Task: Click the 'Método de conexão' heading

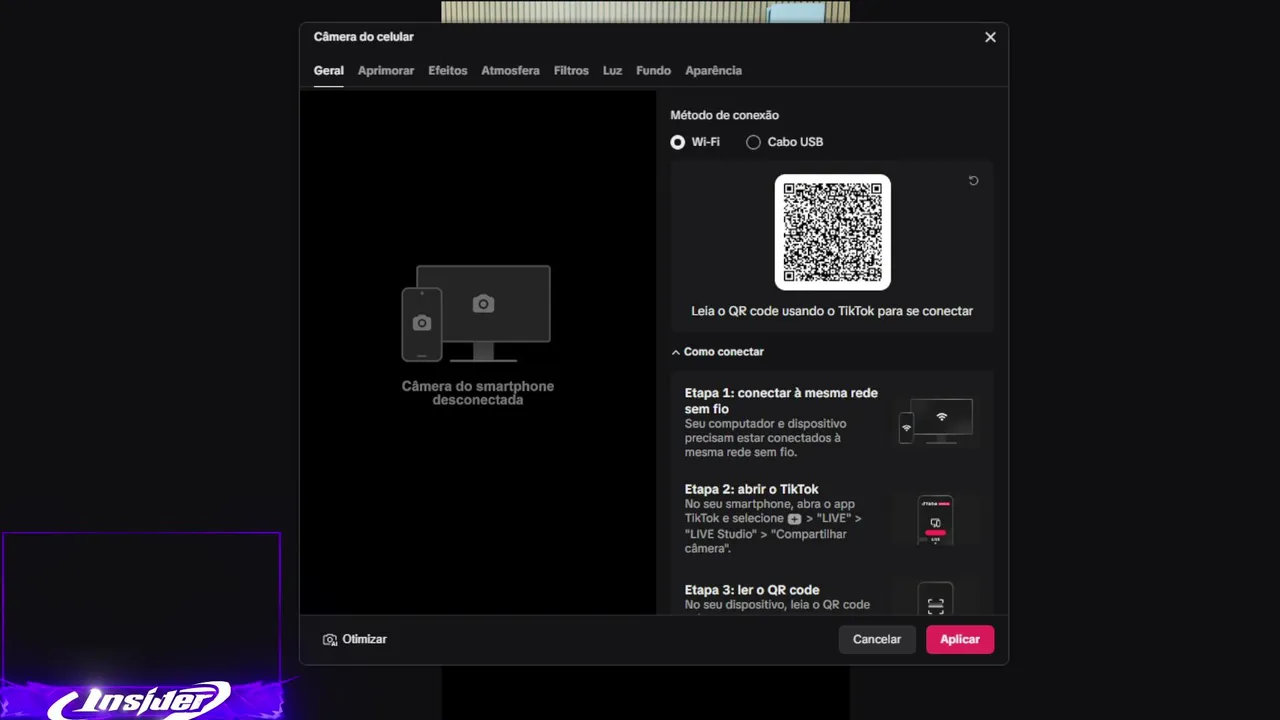Action: (x=724, y=115)
